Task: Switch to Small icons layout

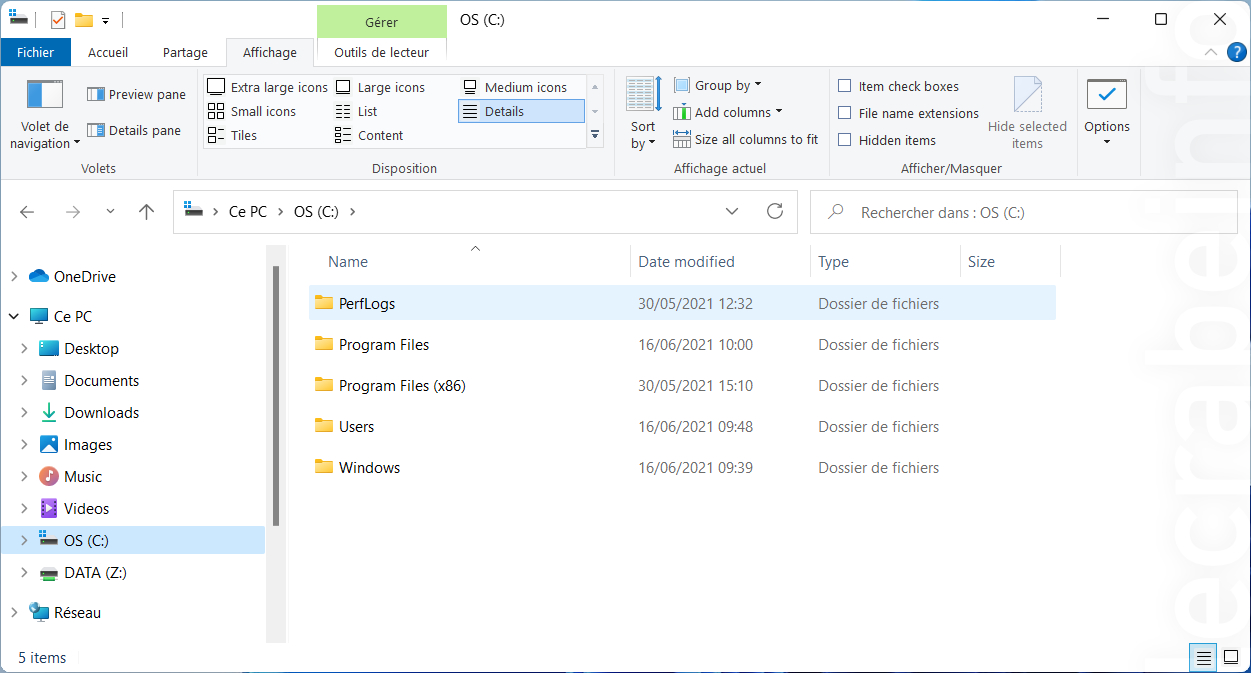Action: (252, 111)
